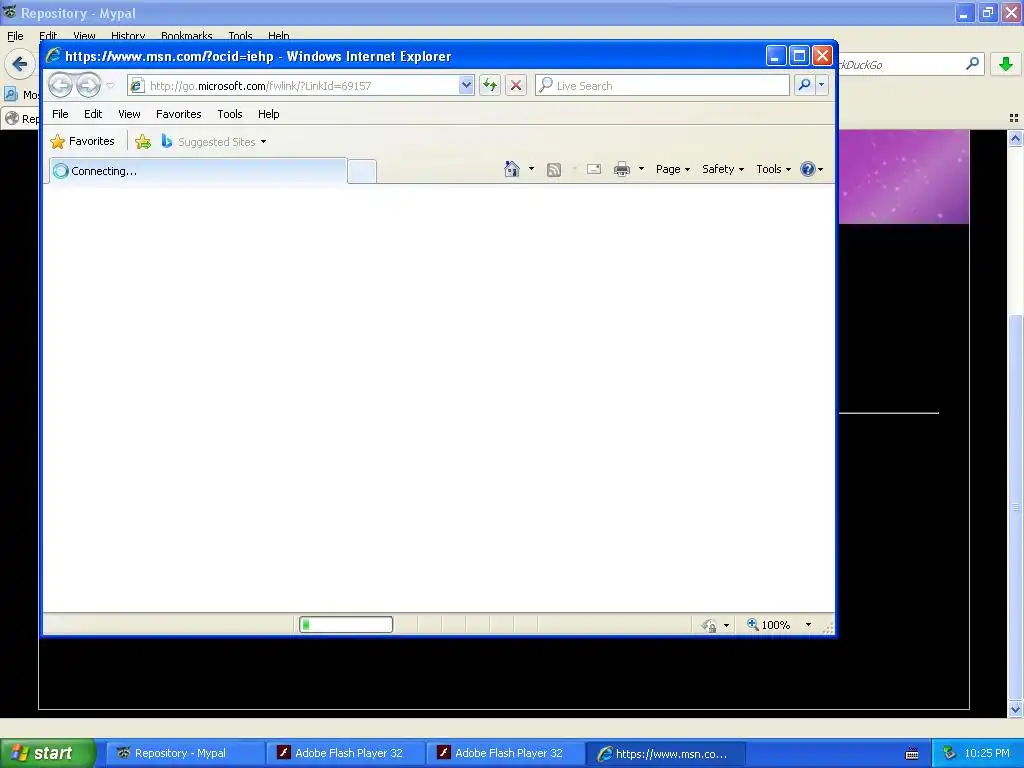
Task: Click the system tray network icon
Action: click(950, 754)
